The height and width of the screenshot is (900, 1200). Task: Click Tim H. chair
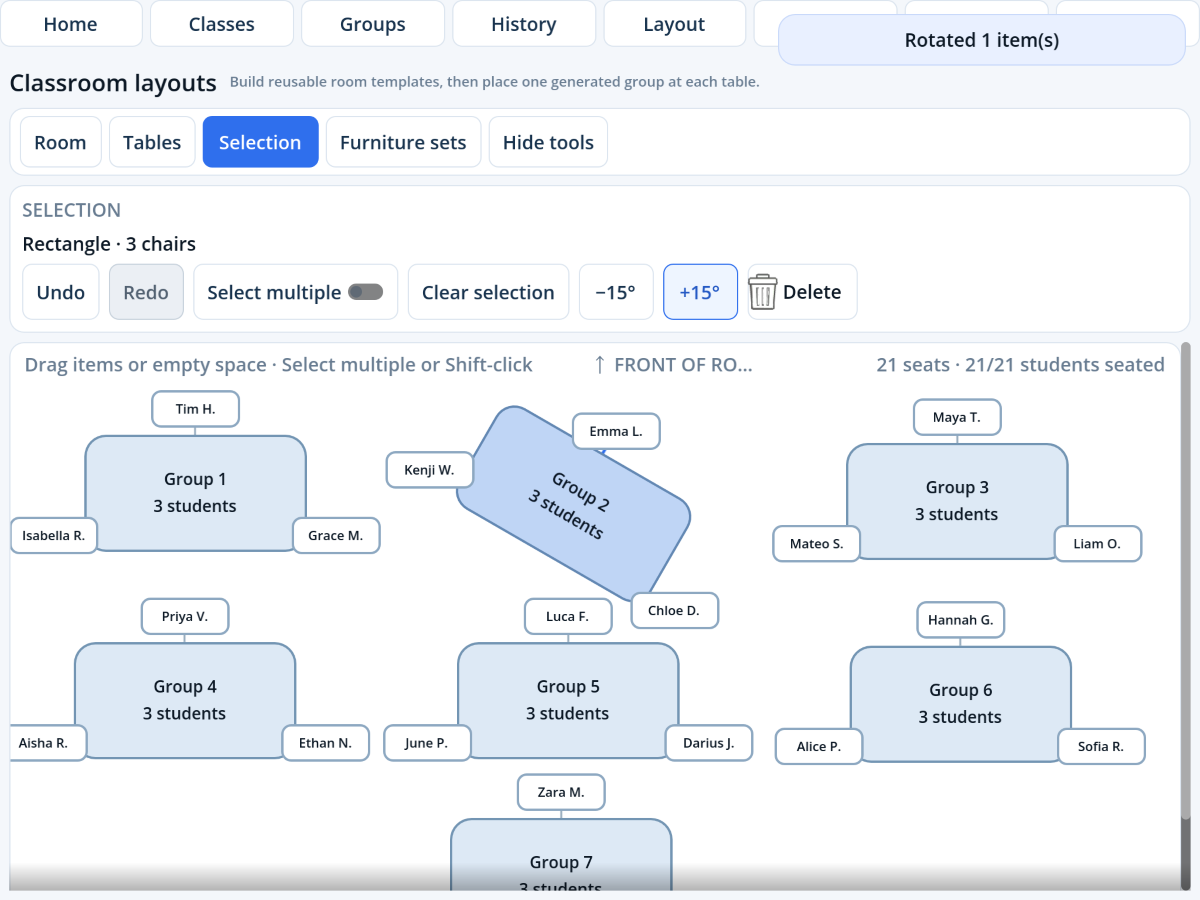(196, 409)
